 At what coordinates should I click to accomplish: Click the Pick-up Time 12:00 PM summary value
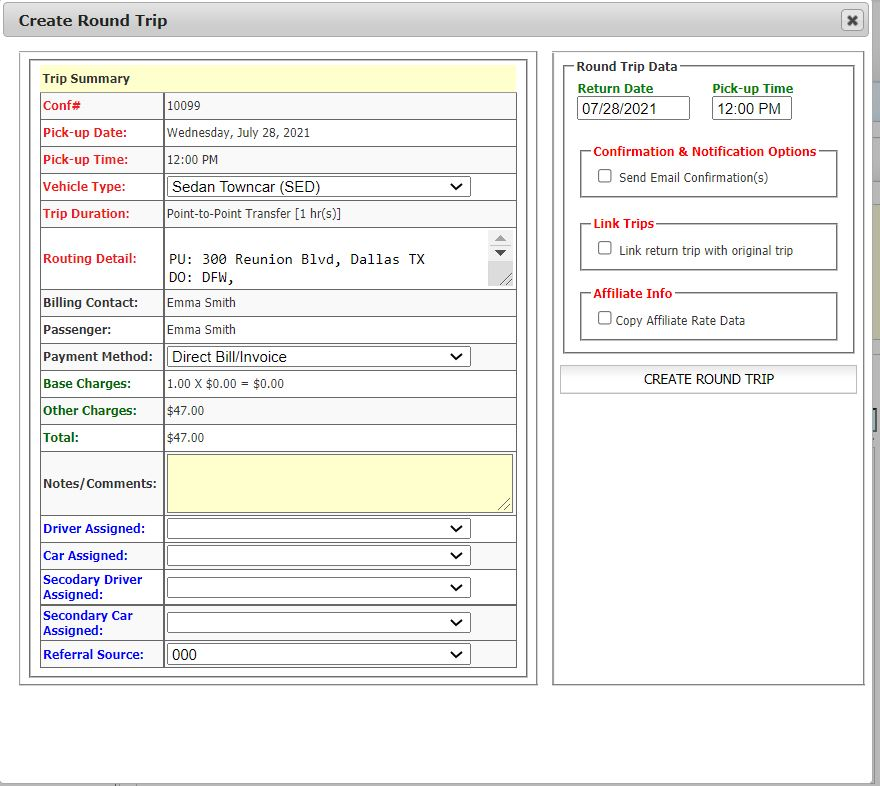tap(192, 159)
